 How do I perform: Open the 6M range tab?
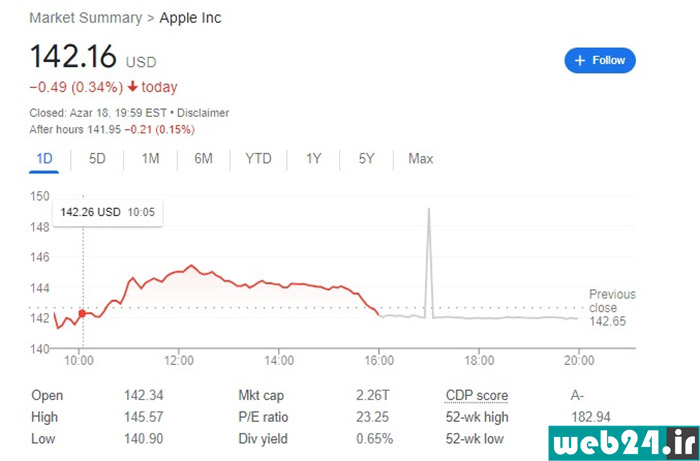click(x=204, y=159)
